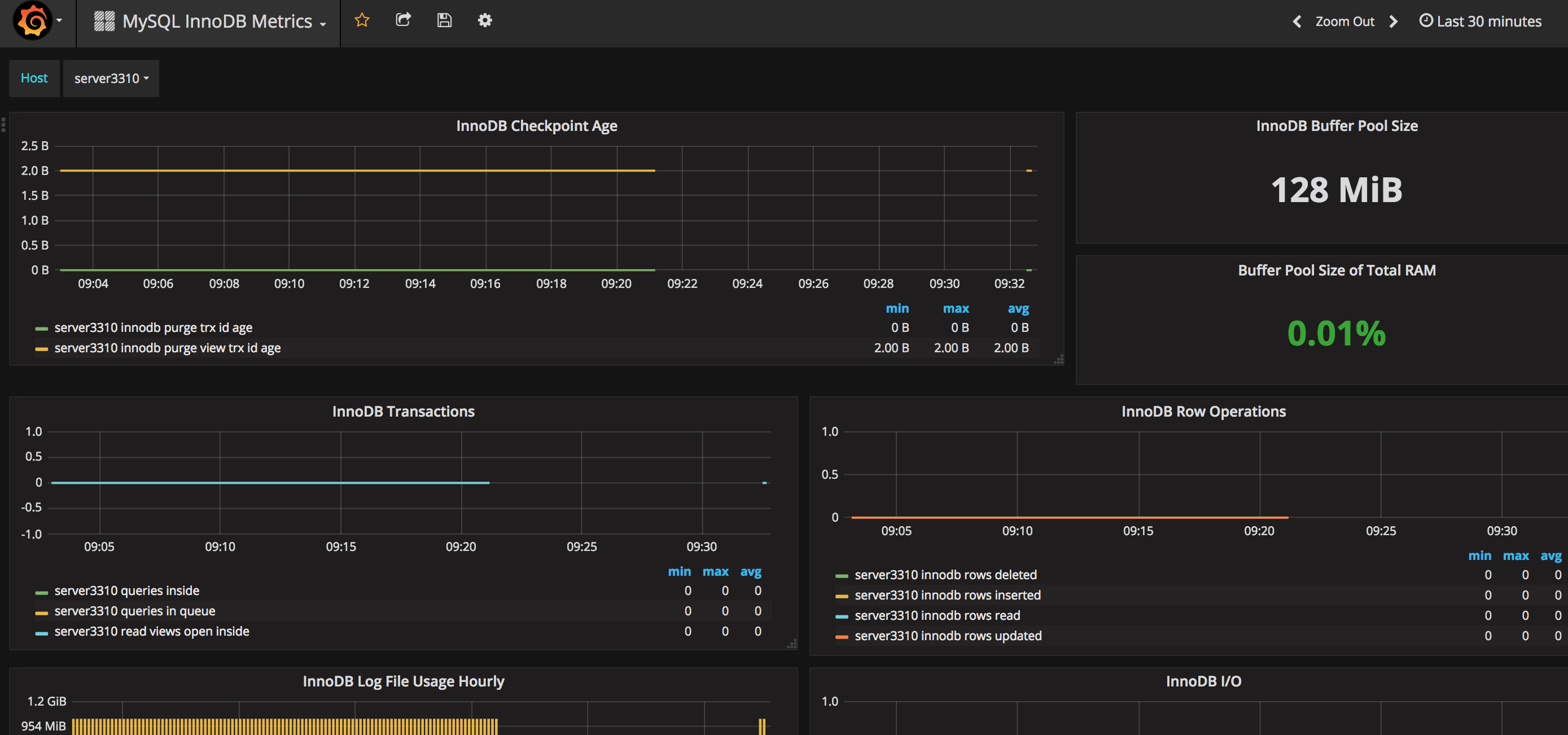Shift time range back with left chevron

pos(1297,21)
